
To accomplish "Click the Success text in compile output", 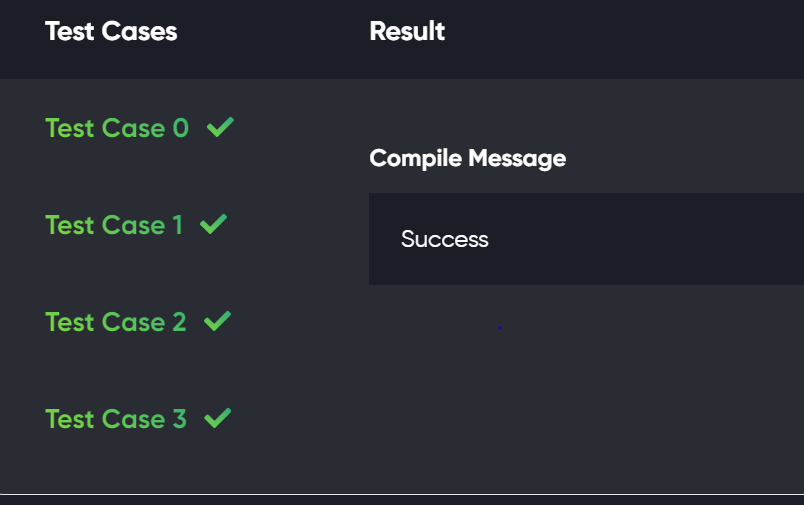I will [x=444, y=239].
